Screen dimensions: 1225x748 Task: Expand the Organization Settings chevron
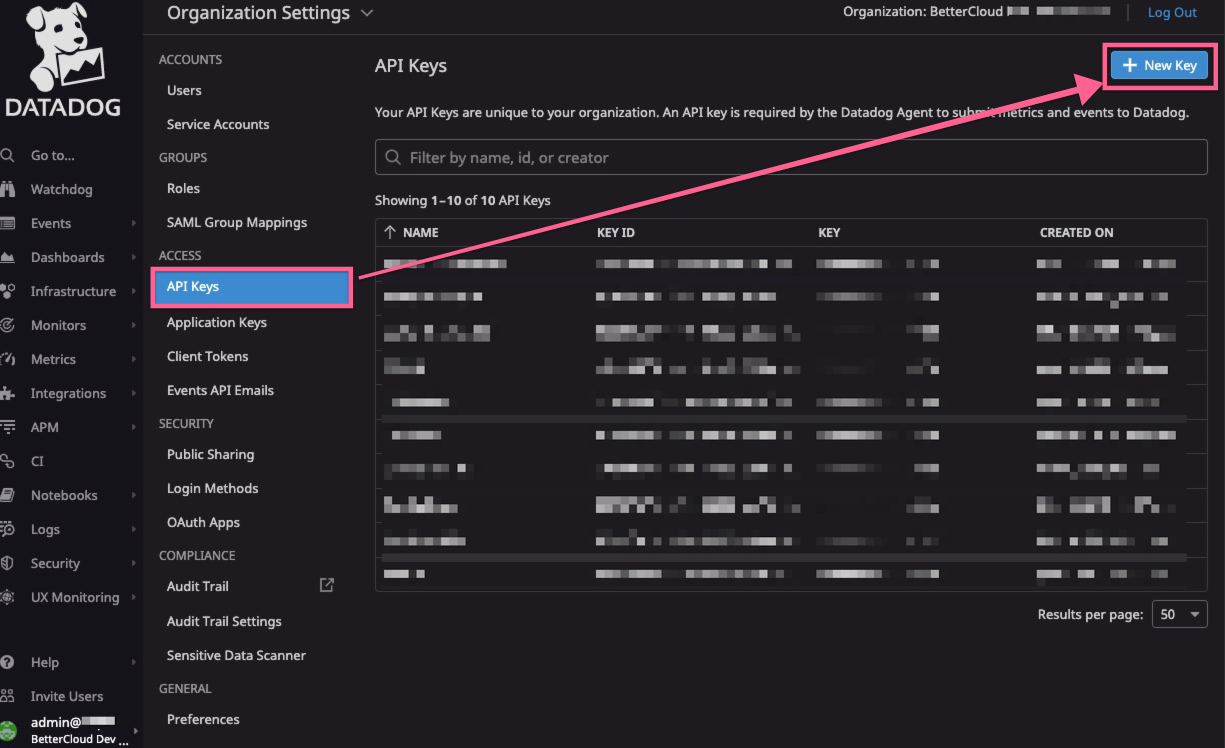[366, 13]
